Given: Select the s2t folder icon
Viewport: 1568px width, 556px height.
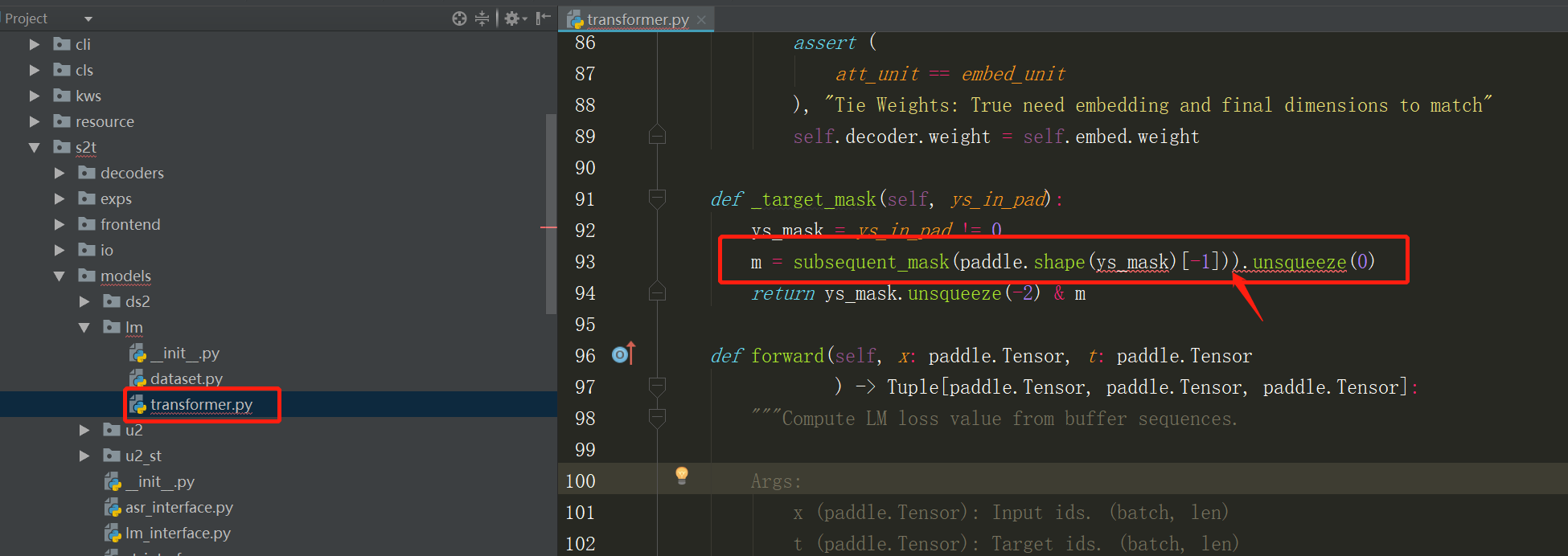Looking at the screenshot, I should (x=62, y=146).
